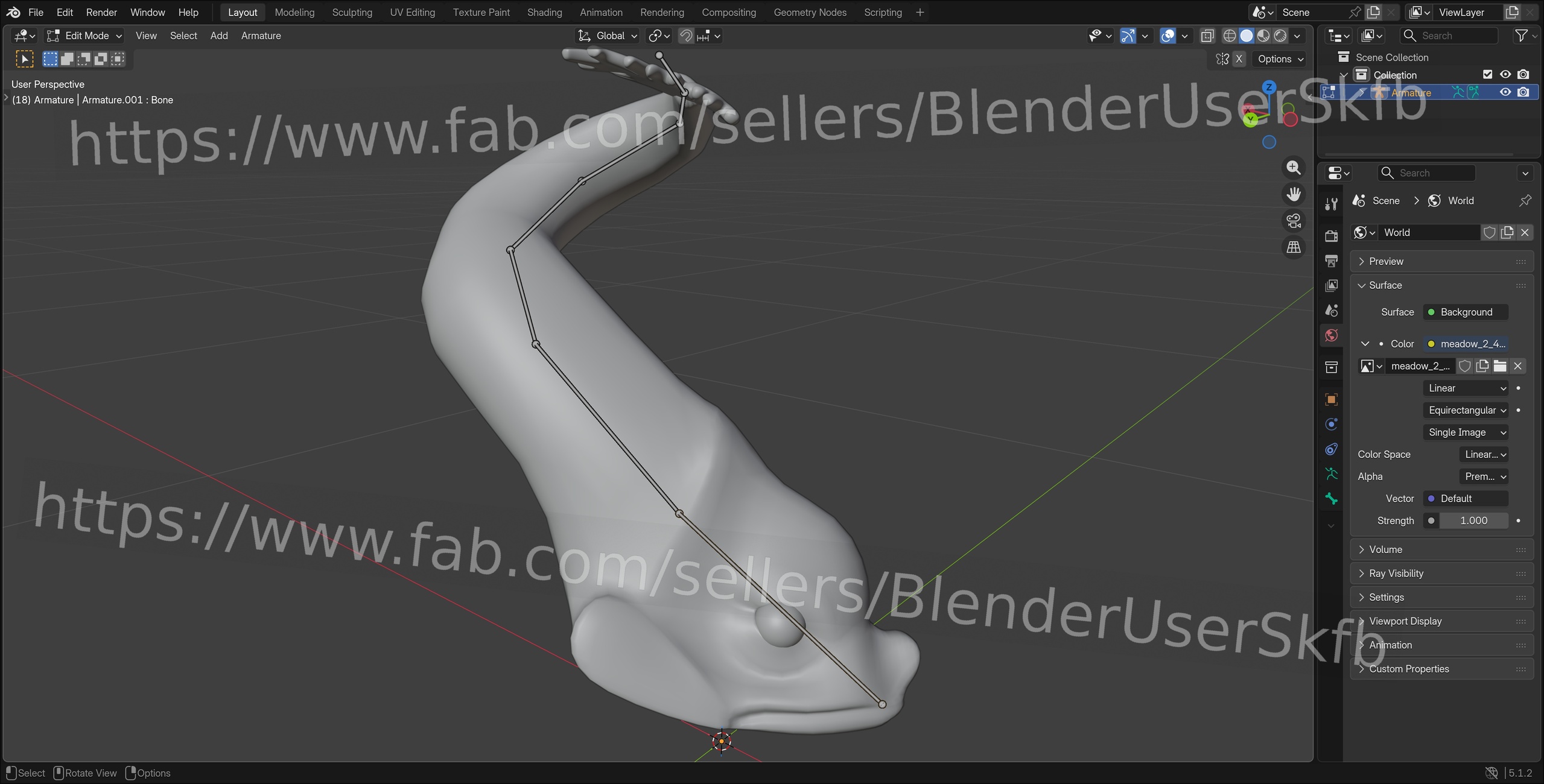Expand the Preview panel
Screen dimensions: 1544x784
1441,262
